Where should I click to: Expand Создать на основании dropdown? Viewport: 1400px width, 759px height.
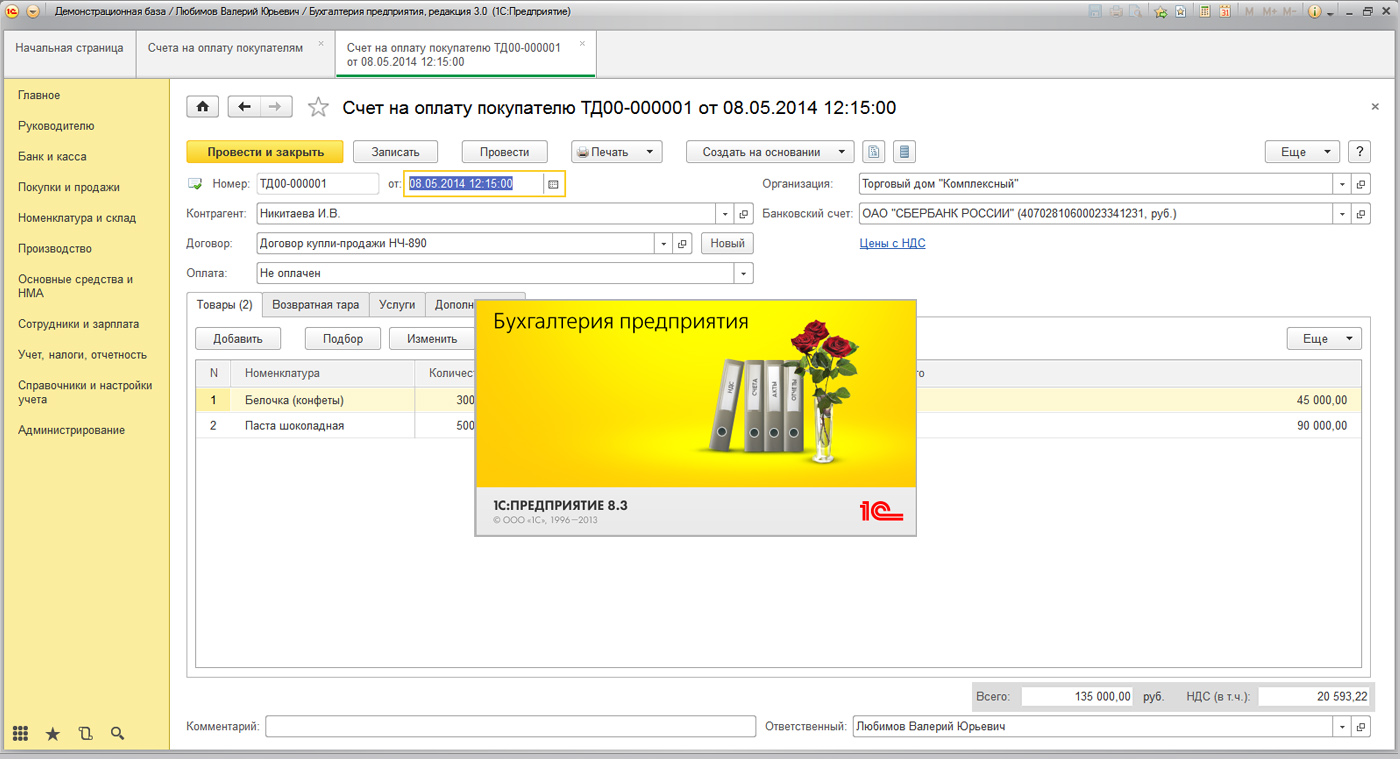click(769, 152)
